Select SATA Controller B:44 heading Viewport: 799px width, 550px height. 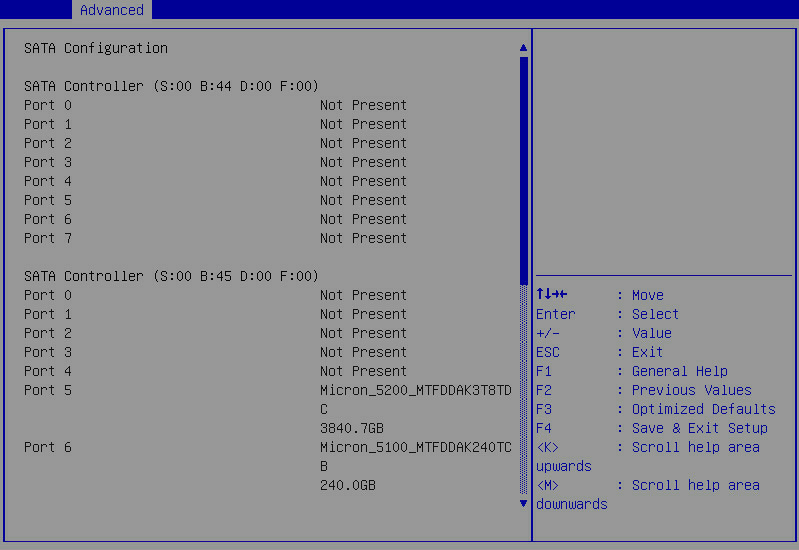[171, 86]
